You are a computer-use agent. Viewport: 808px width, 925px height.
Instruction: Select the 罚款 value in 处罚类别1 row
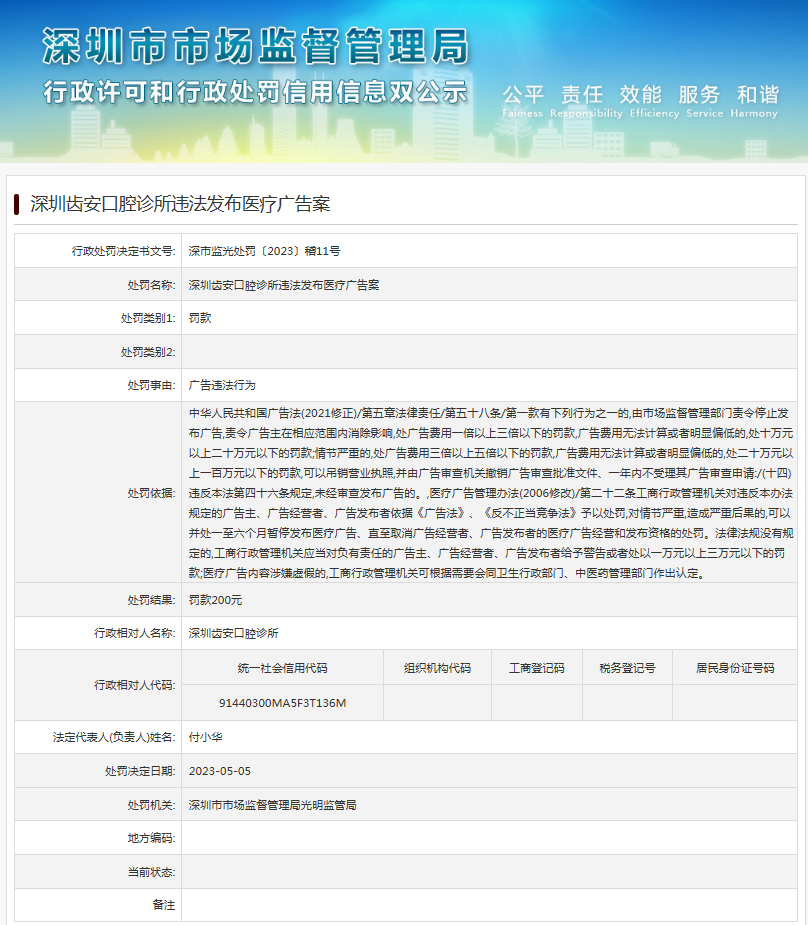(200, 319)
